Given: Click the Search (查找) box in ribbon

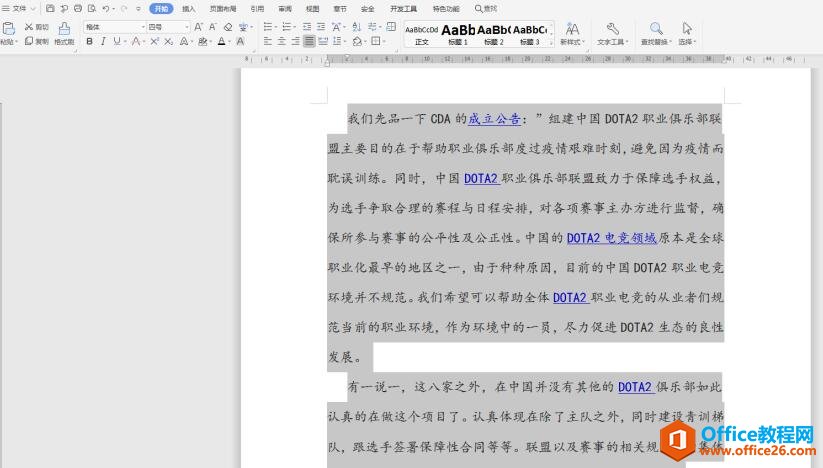Looking at the screenshot, I should (x=486, y=8).
